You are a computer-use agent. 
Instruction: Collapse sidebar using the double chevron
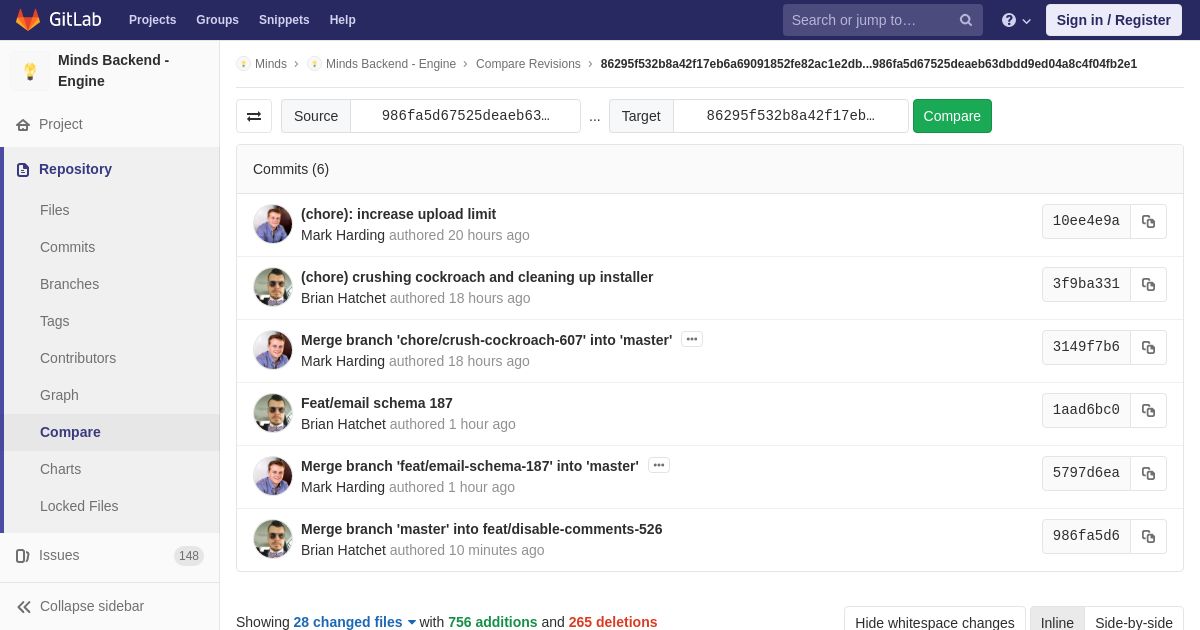(x=24, y=606)
